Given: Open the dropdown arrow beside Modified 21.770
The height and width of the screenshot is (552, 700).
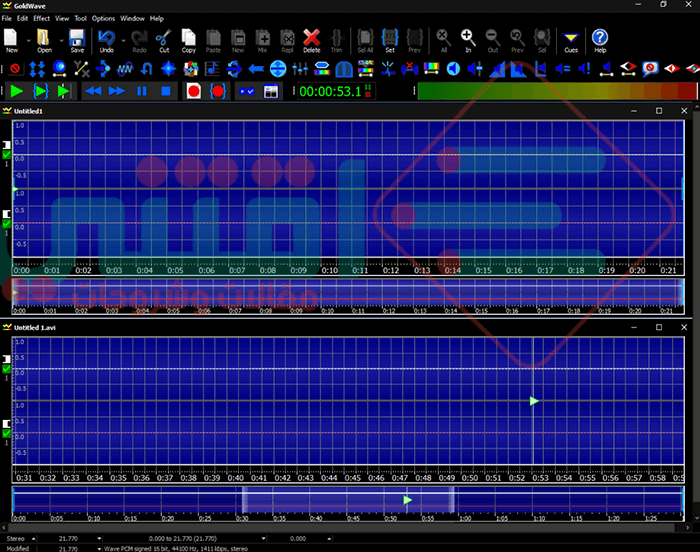Looking at the screenshot, I should pos(99,548).
